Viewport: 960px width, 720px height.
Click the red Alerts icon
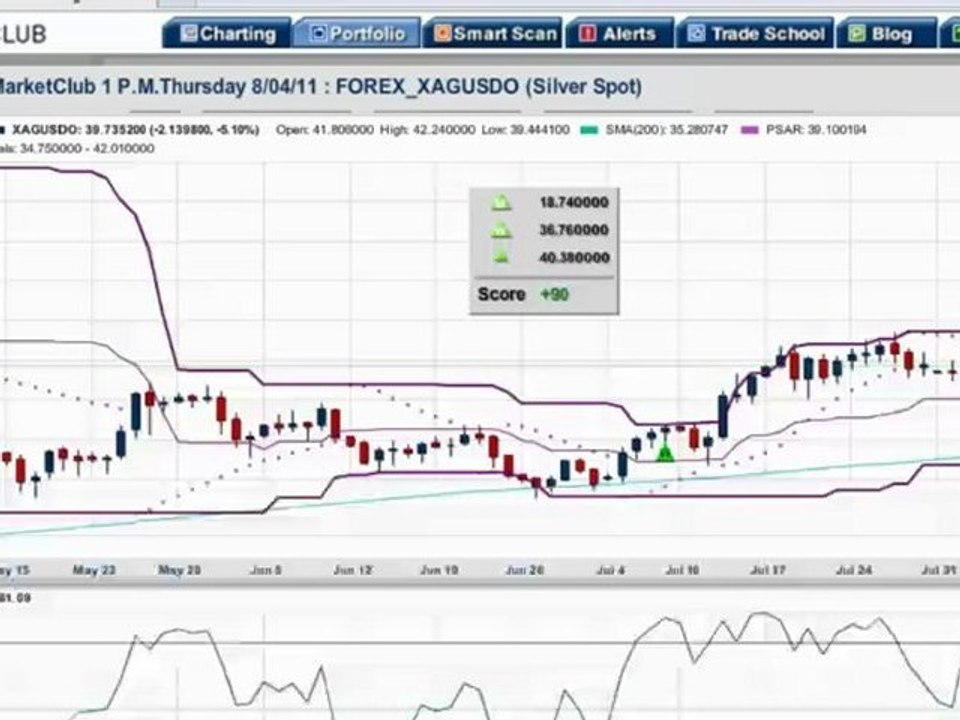587,33
